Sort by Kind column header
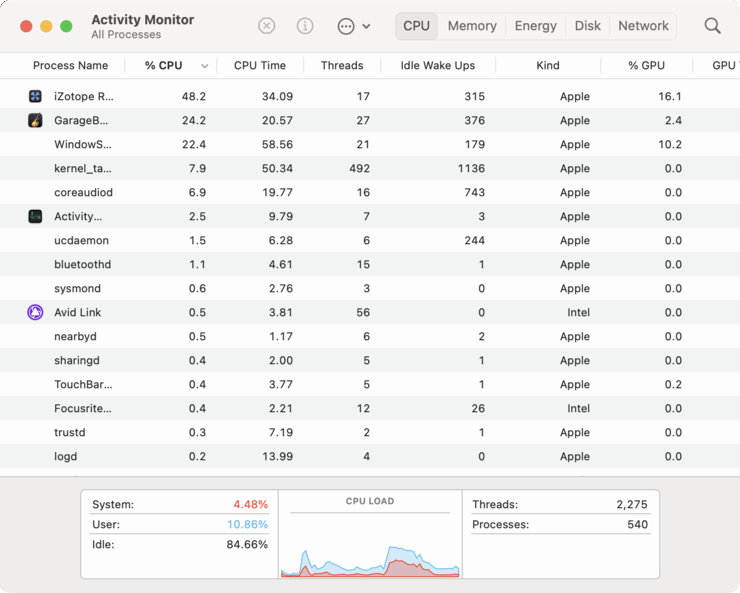This screenshot has width=740, height=593. click(x=548, y=66)
